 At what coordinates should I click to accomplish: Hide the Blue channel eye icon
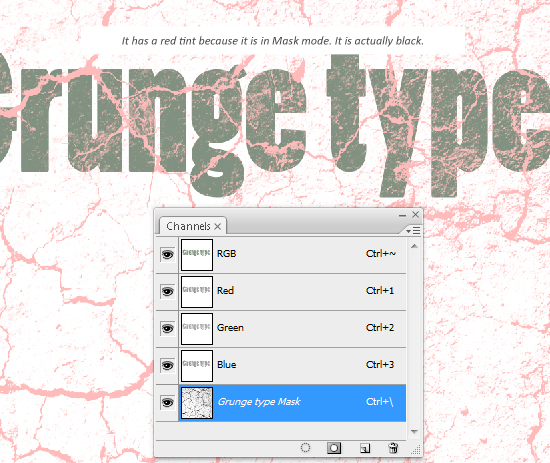tap(167, 365)
